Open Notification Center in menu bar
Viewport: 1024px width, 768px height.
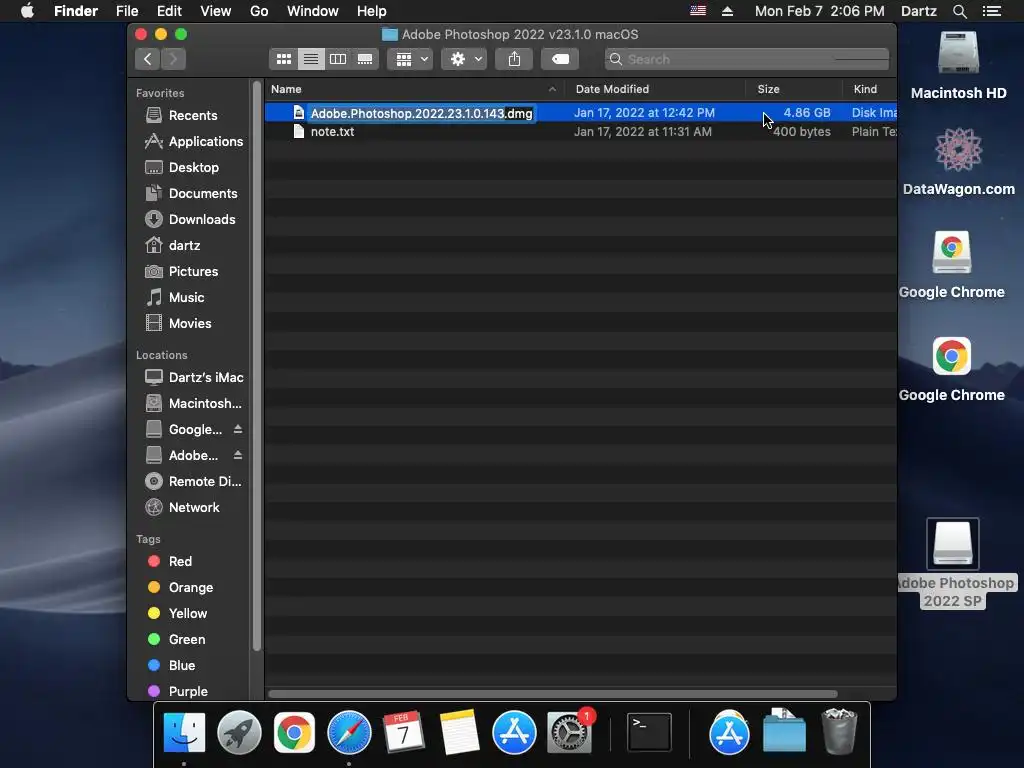pos(992,11)
